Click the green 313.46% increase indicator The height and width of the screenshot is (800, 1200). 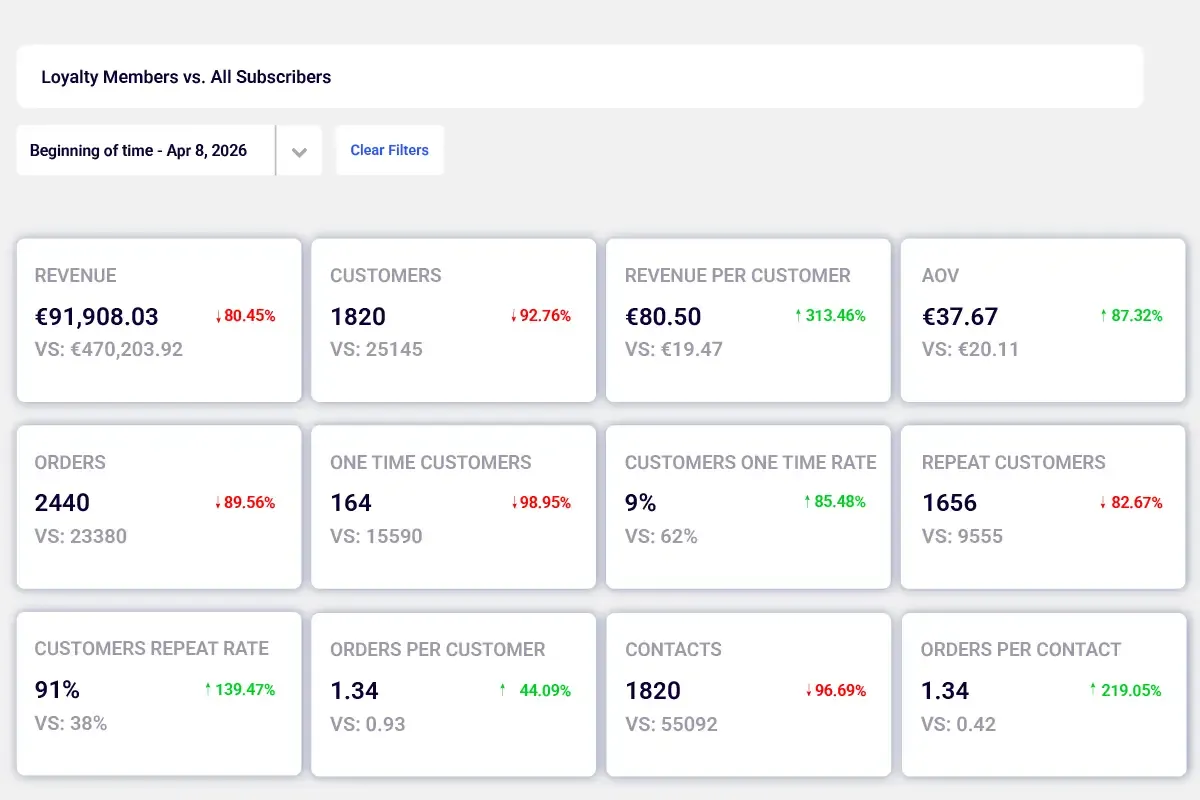coord(830,316)
